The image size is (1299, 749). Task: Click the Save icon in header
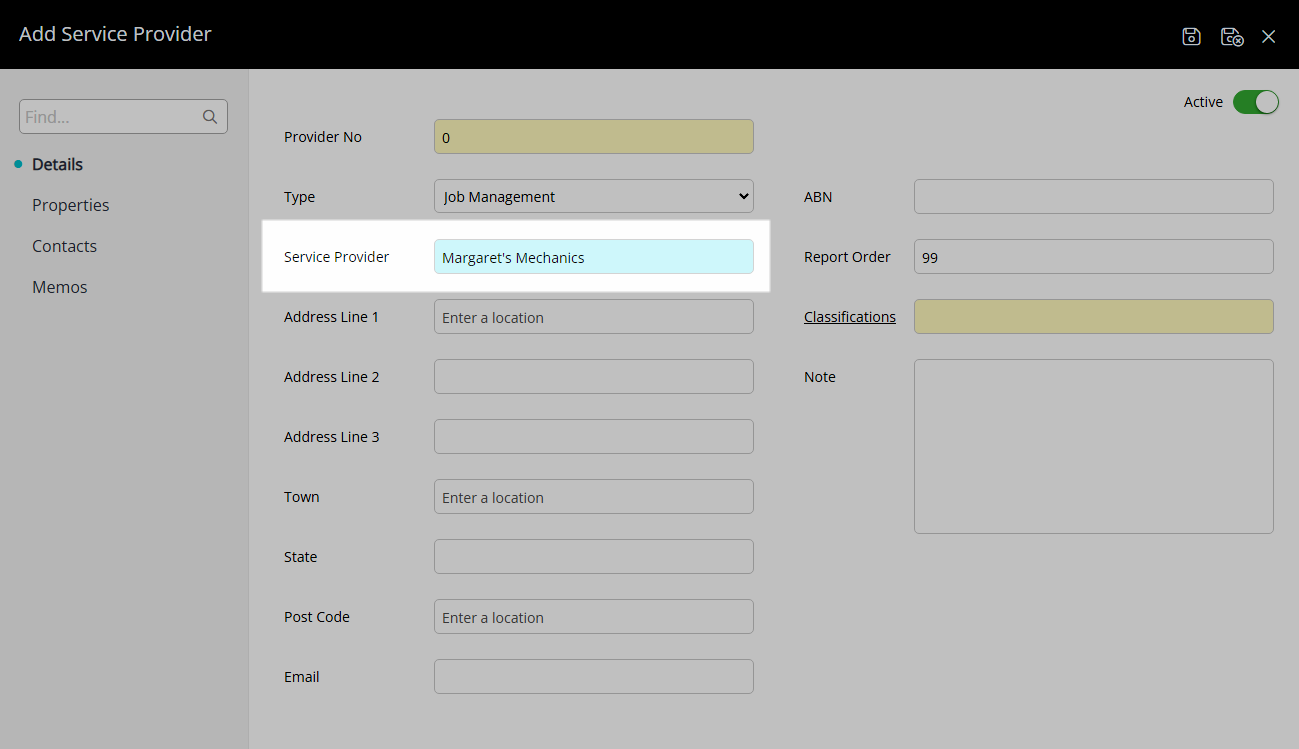click(1191, 37)
